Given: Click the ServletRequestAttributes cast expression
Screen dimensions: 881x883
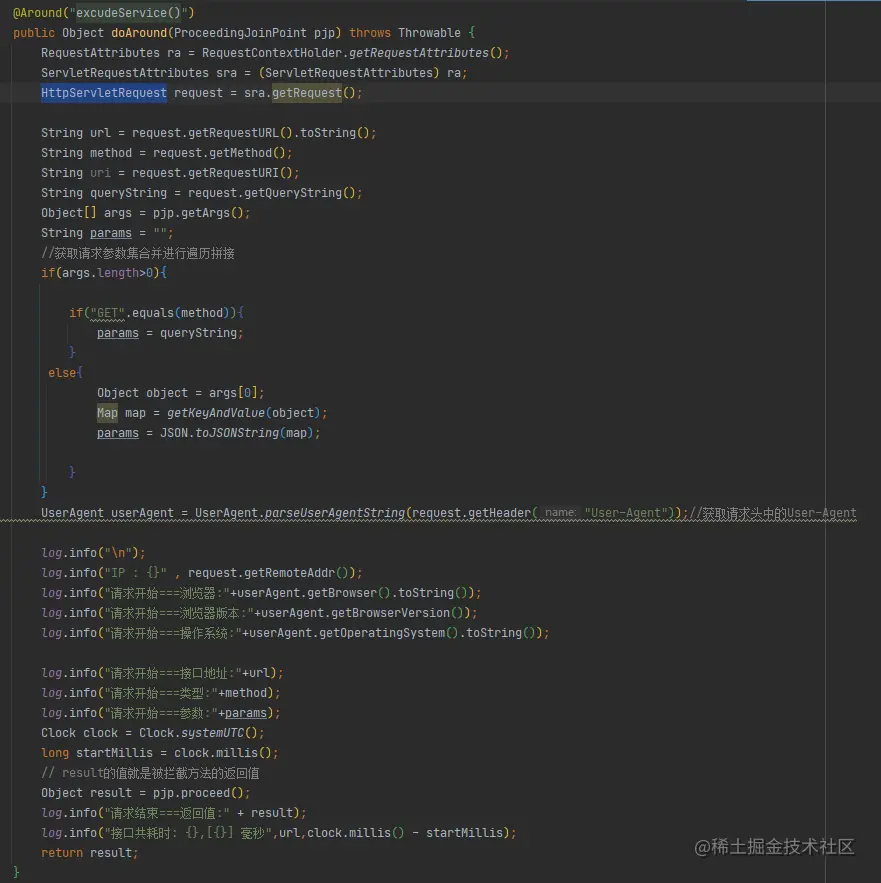Looking at the screenshot, I should pos(349,73).
